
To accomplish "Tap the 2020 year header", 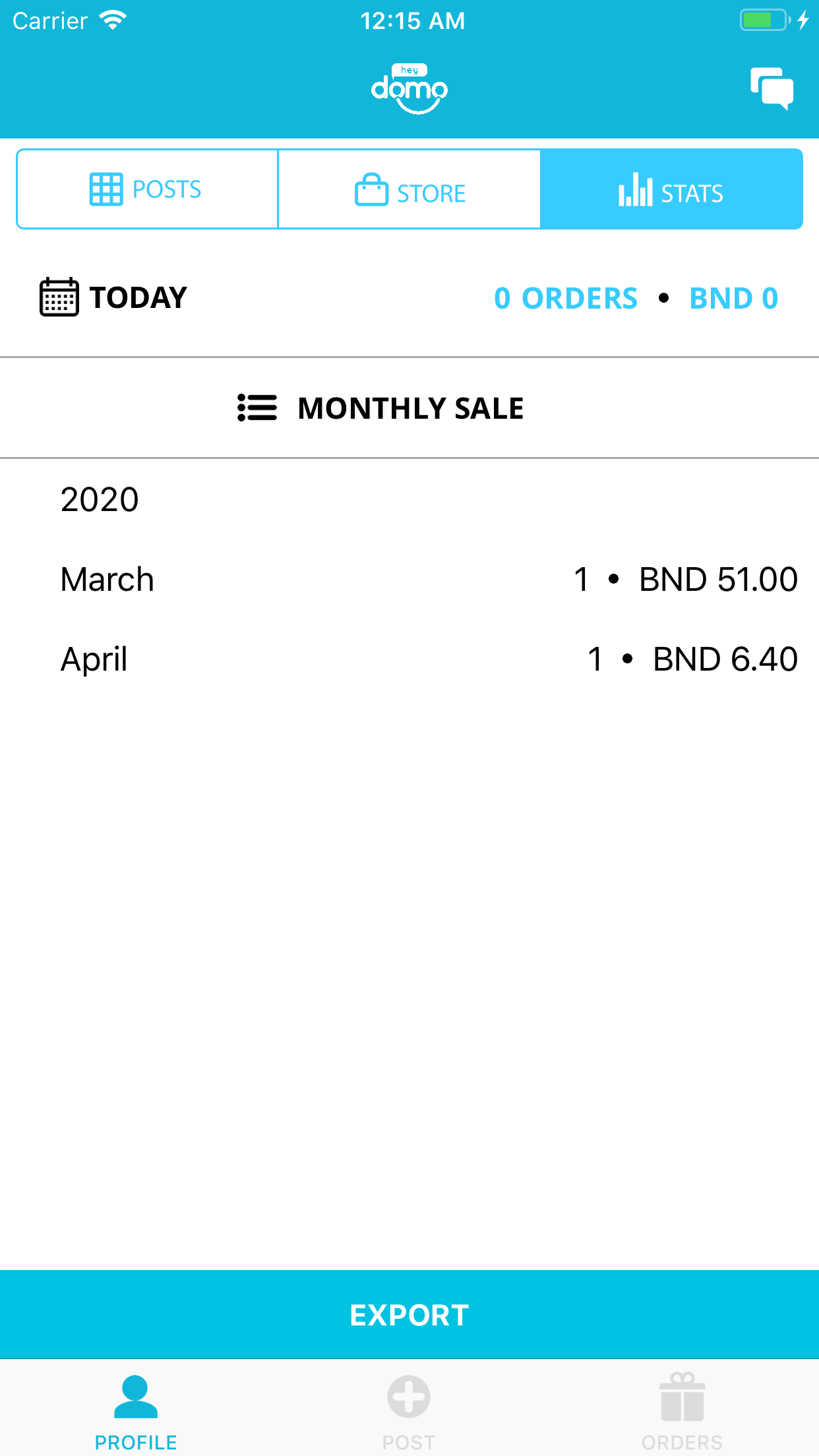I will click(x=100, y=499).
